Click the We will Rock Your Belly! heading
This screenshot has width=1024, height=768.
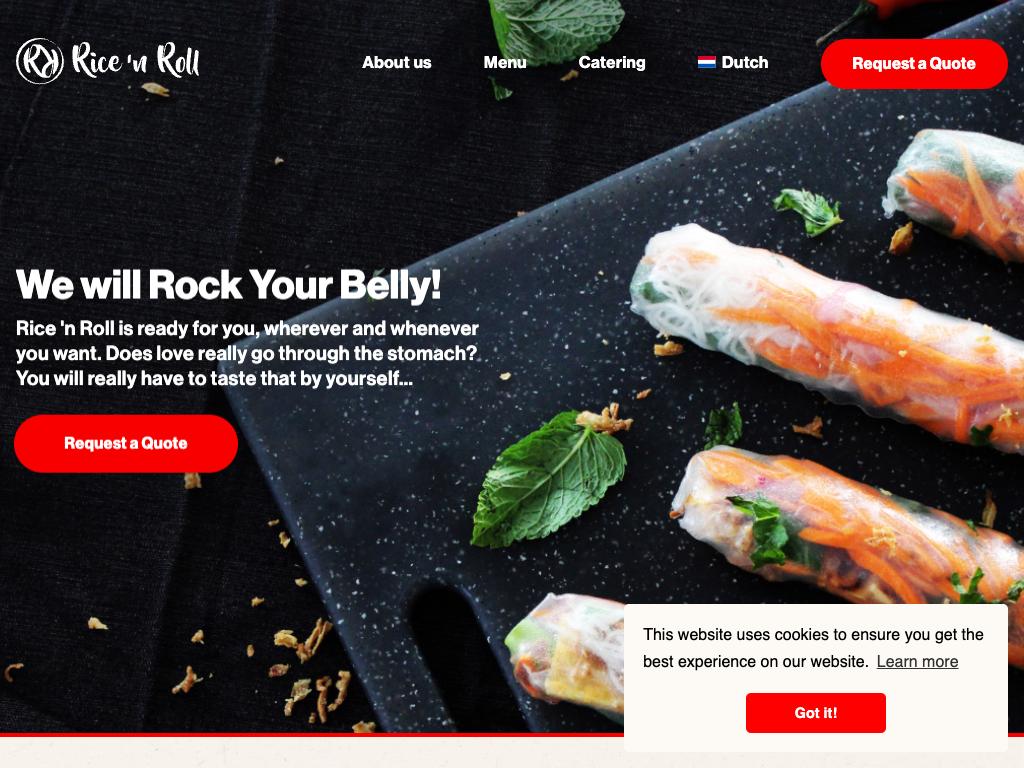(229, 285)
